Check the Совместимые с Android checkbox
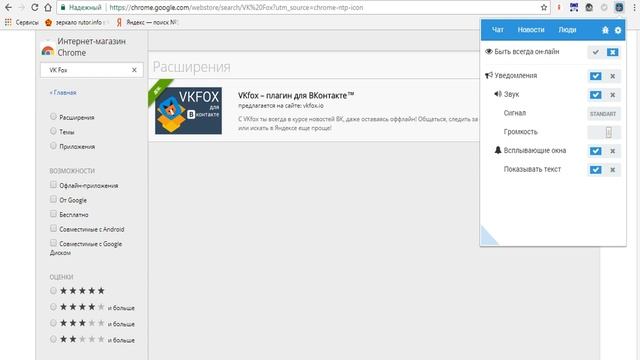The height and width of the screenshot is (360, 640). coord(53,229)
